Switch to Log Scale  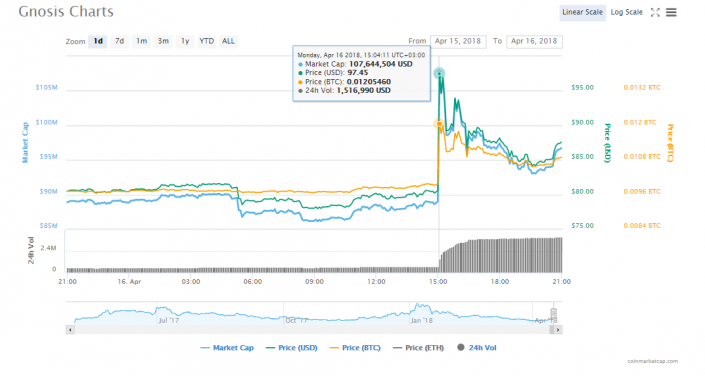pyautogui.click(x=626, y=13)
